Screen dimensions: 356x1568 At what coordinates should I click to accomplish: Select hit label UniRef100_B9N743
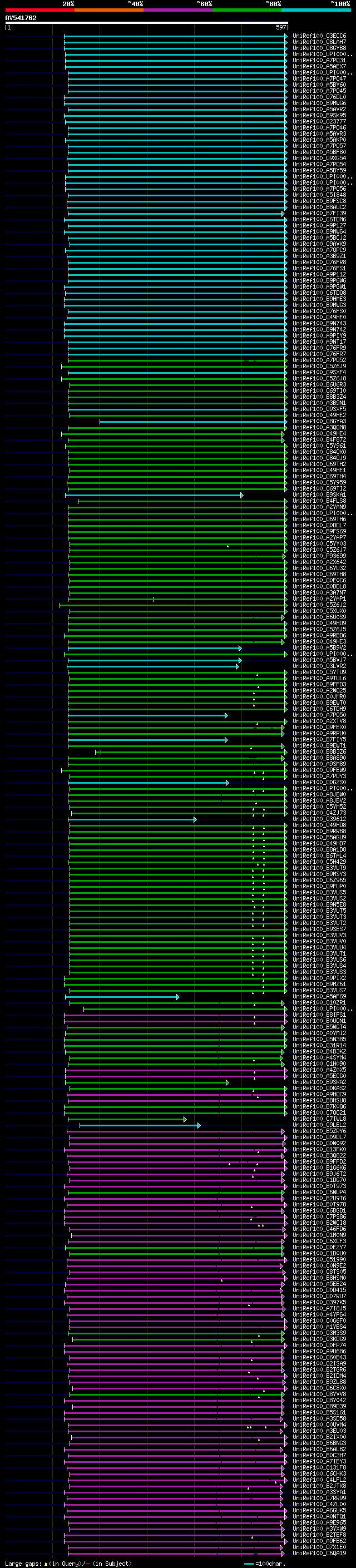(319, 323)
